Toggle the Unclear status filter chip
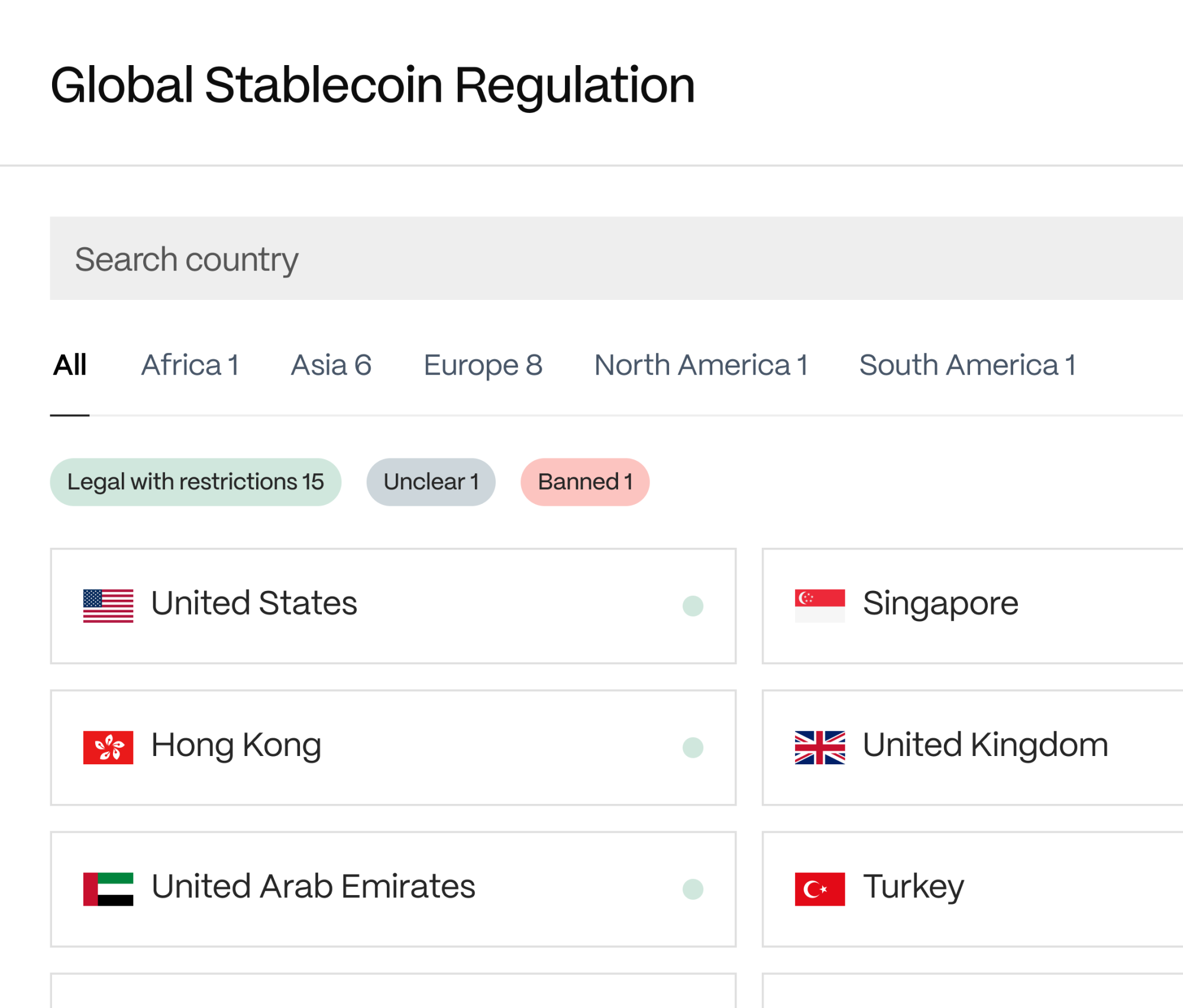 coord(431,482)
